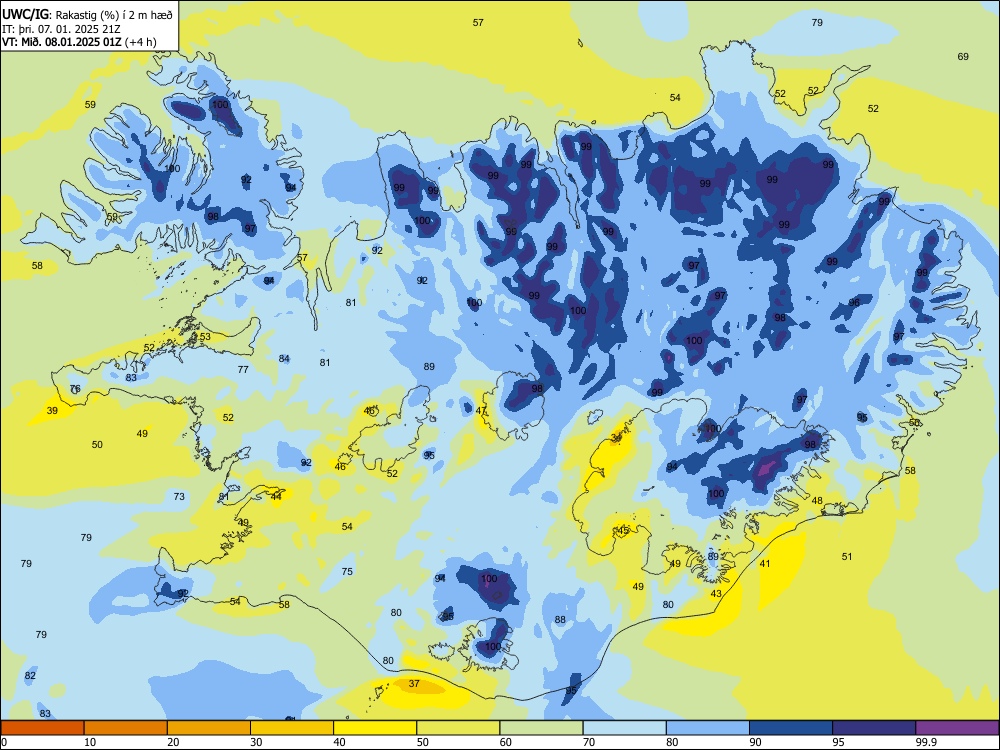Click the title text 'Rakastig (%) í 2 m hæð'
The width and height of the screenshot is (1000, 750).
(x=114, y=15)
